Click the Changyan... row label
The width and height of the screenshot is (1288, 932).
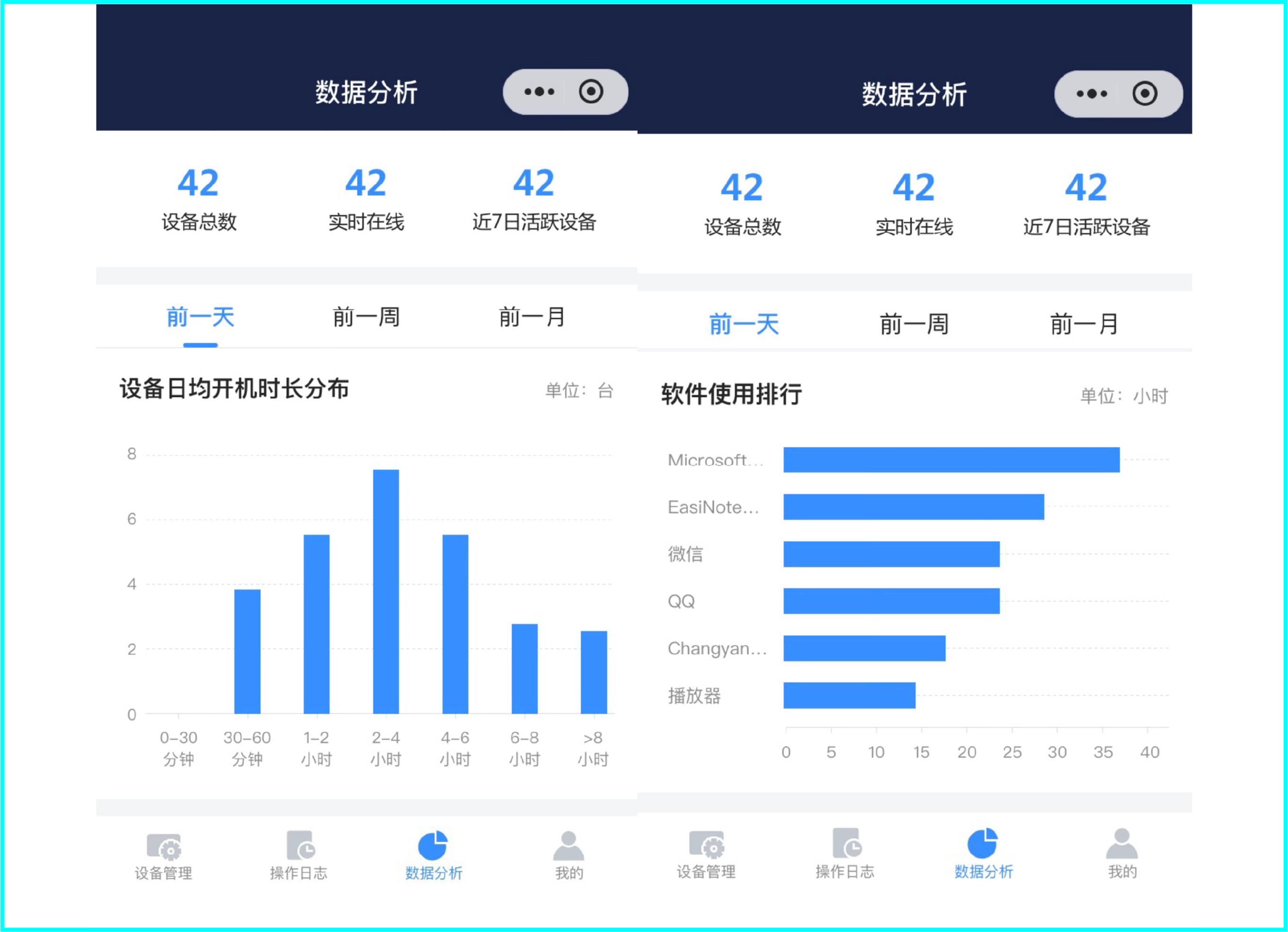point(717,648)
